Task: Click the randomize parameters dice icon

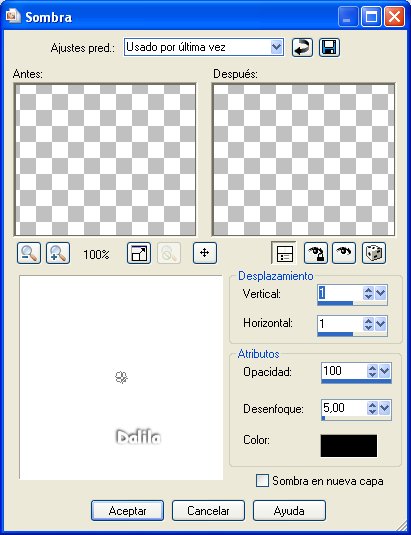Action: 374,253
